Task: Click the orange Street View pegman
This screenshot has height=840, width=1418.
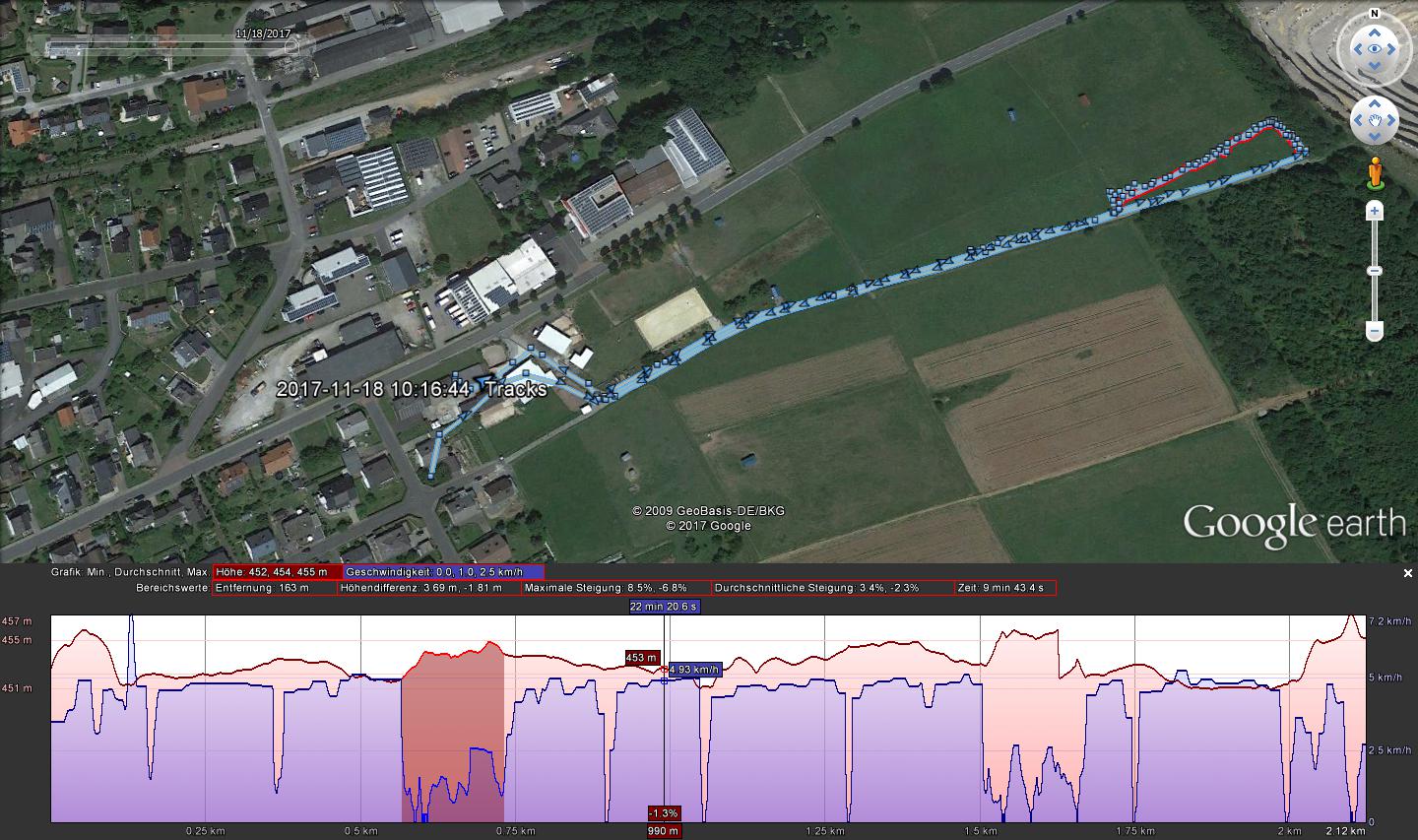Action: (1374, 174)
